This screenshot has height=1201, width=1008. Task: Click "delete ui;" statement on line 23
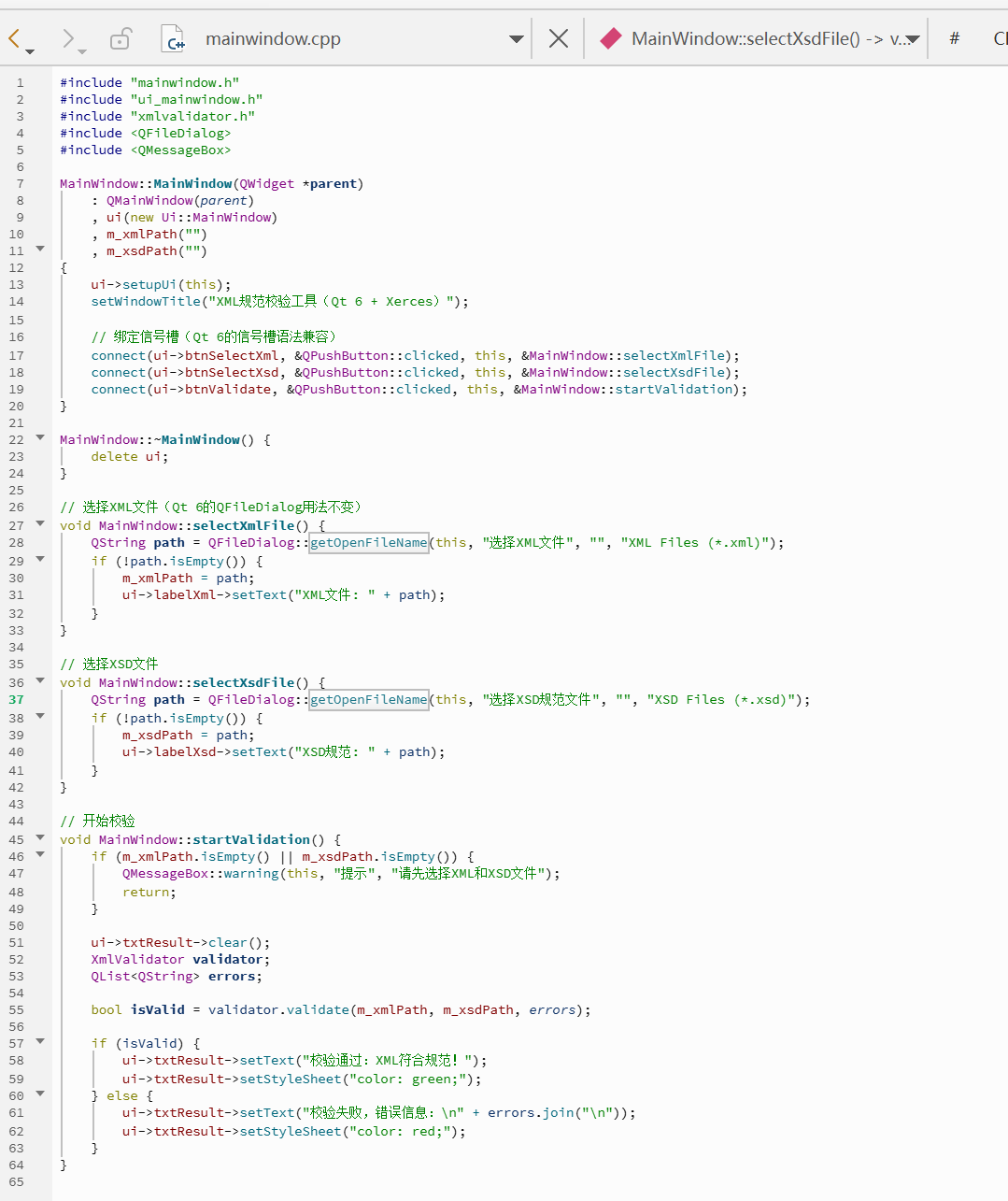pyautogui.click(x=130, y=456)
